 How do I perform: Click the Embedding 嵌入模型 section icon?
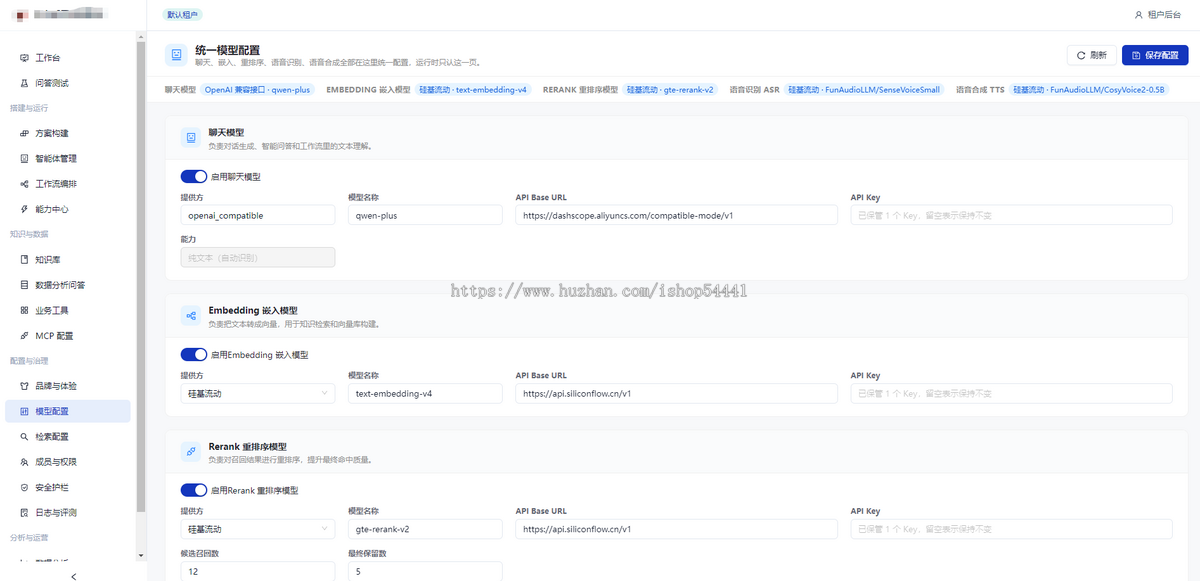tap(190, 316)
